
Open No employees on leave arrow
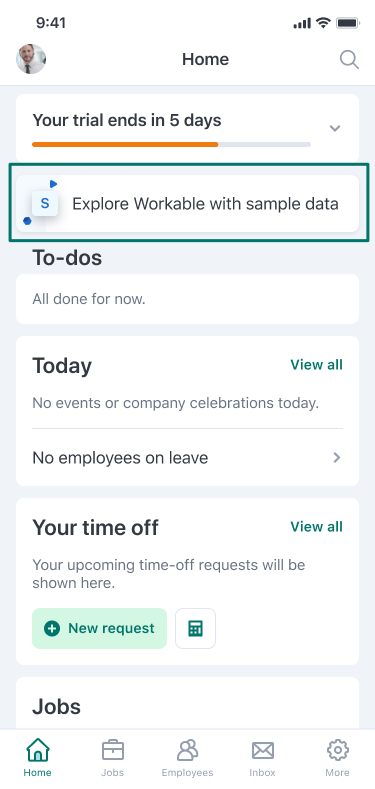tap(337, 457)
